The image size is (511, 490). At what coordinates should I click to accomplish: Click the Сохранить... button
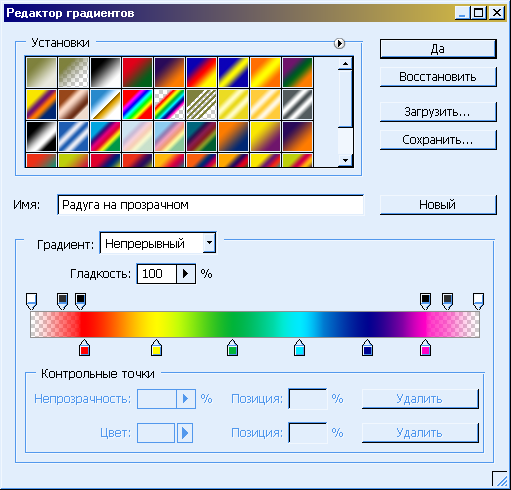coord(438,140)
